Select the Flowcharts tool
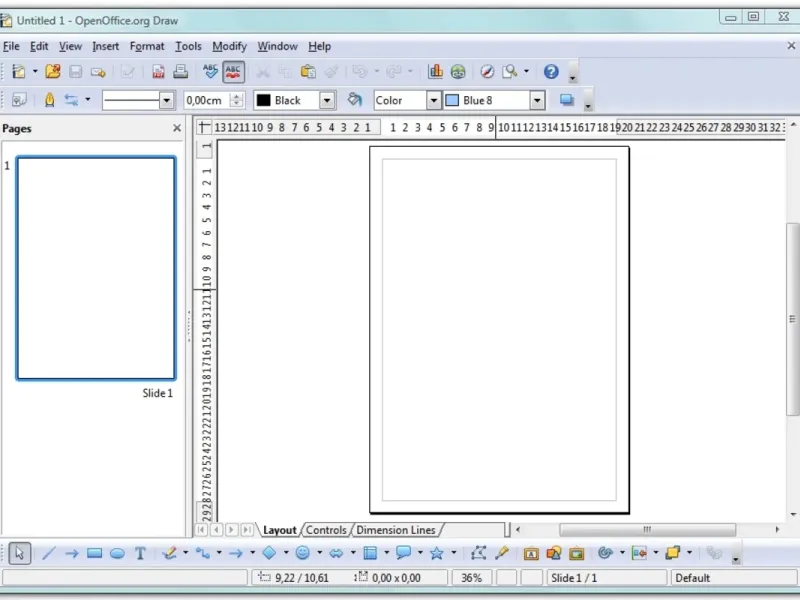This screenshot has width=800, height=600. (370, 553)
